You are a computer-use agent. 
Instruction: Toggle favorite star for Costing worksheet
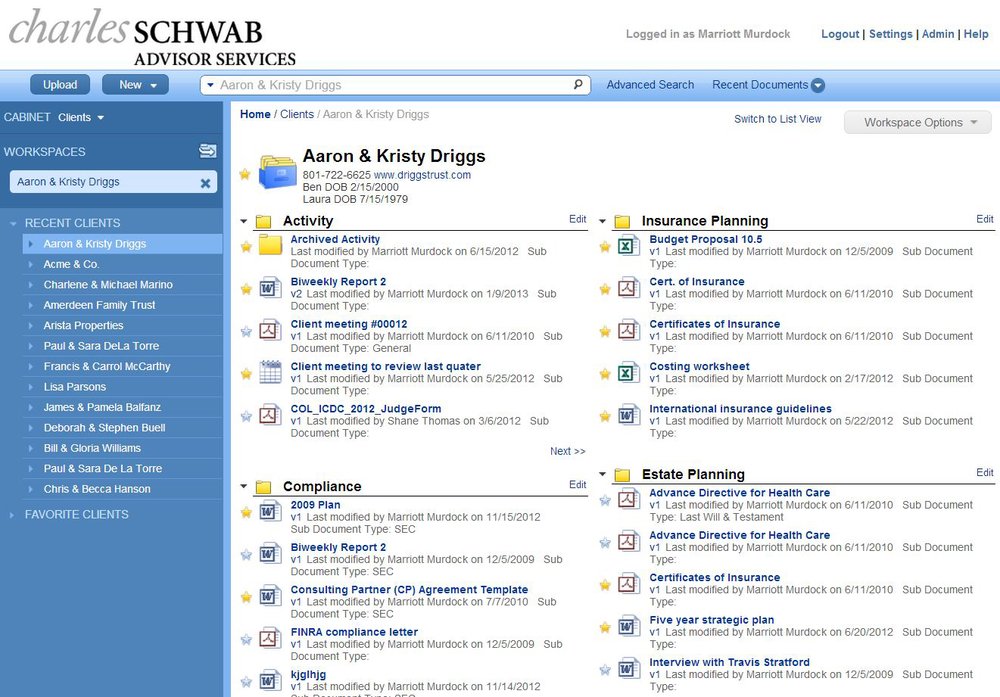tap(604, 374)
